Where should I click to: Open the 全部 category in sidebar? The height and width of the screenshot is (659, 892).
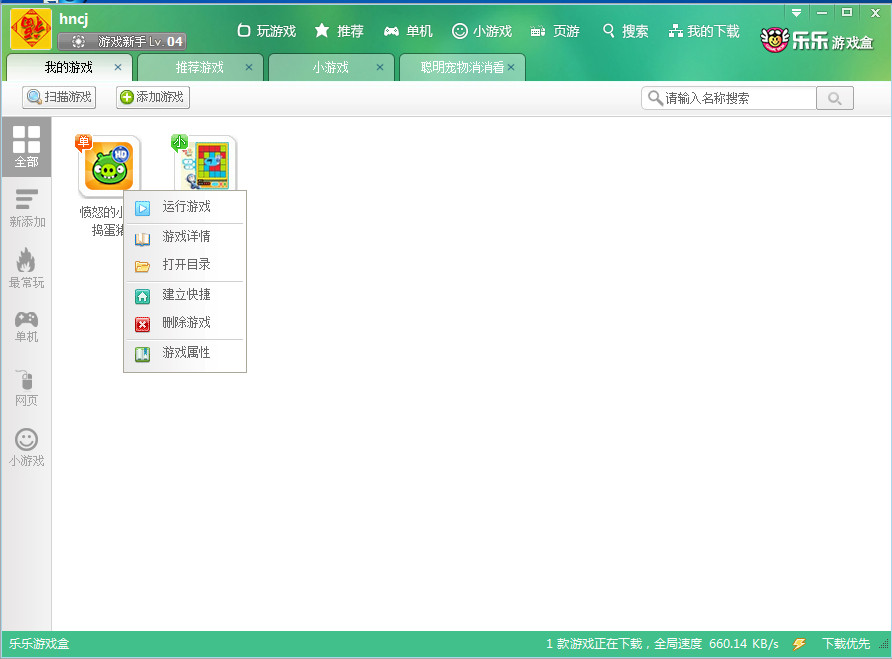(26, 147)
